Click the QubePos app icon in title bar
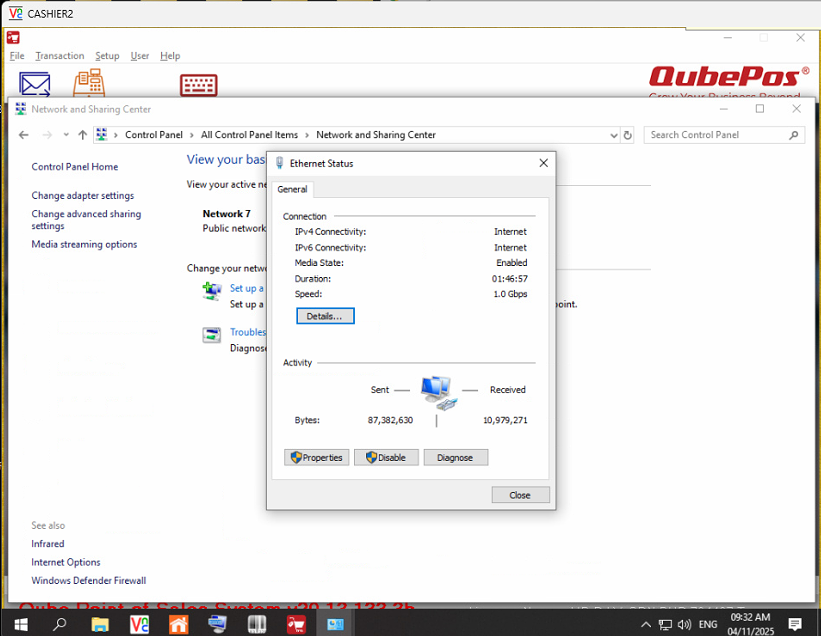This screenshot has height=636, width=821. (x=13, y=37)
